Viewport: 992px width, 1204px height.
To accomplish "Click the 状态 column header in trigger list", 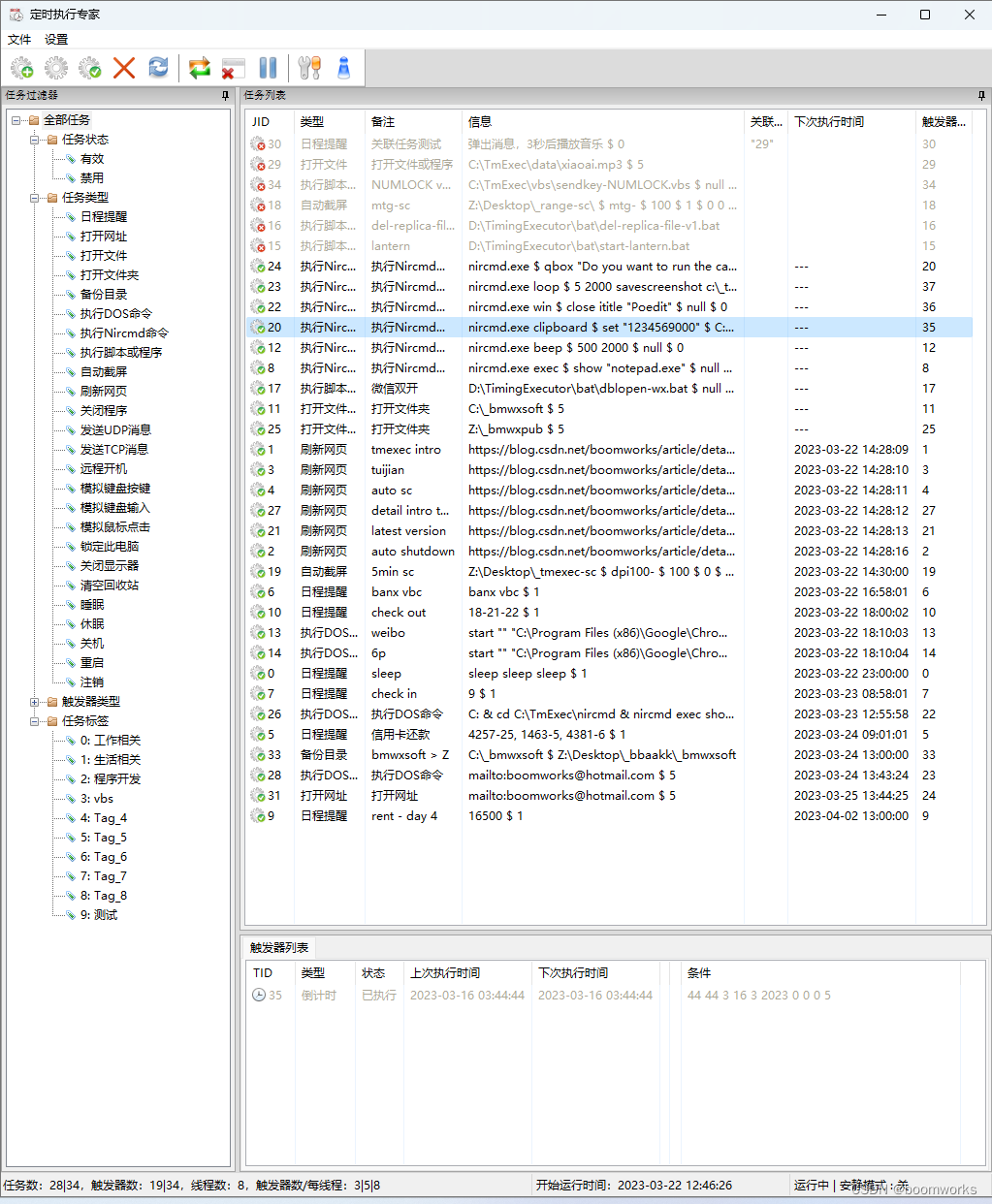I will [x=380, y=973].
